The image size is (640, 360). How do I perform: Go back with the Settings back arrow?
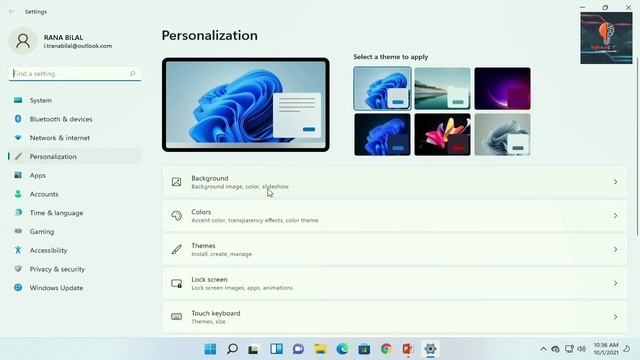(x=12, y=11)
